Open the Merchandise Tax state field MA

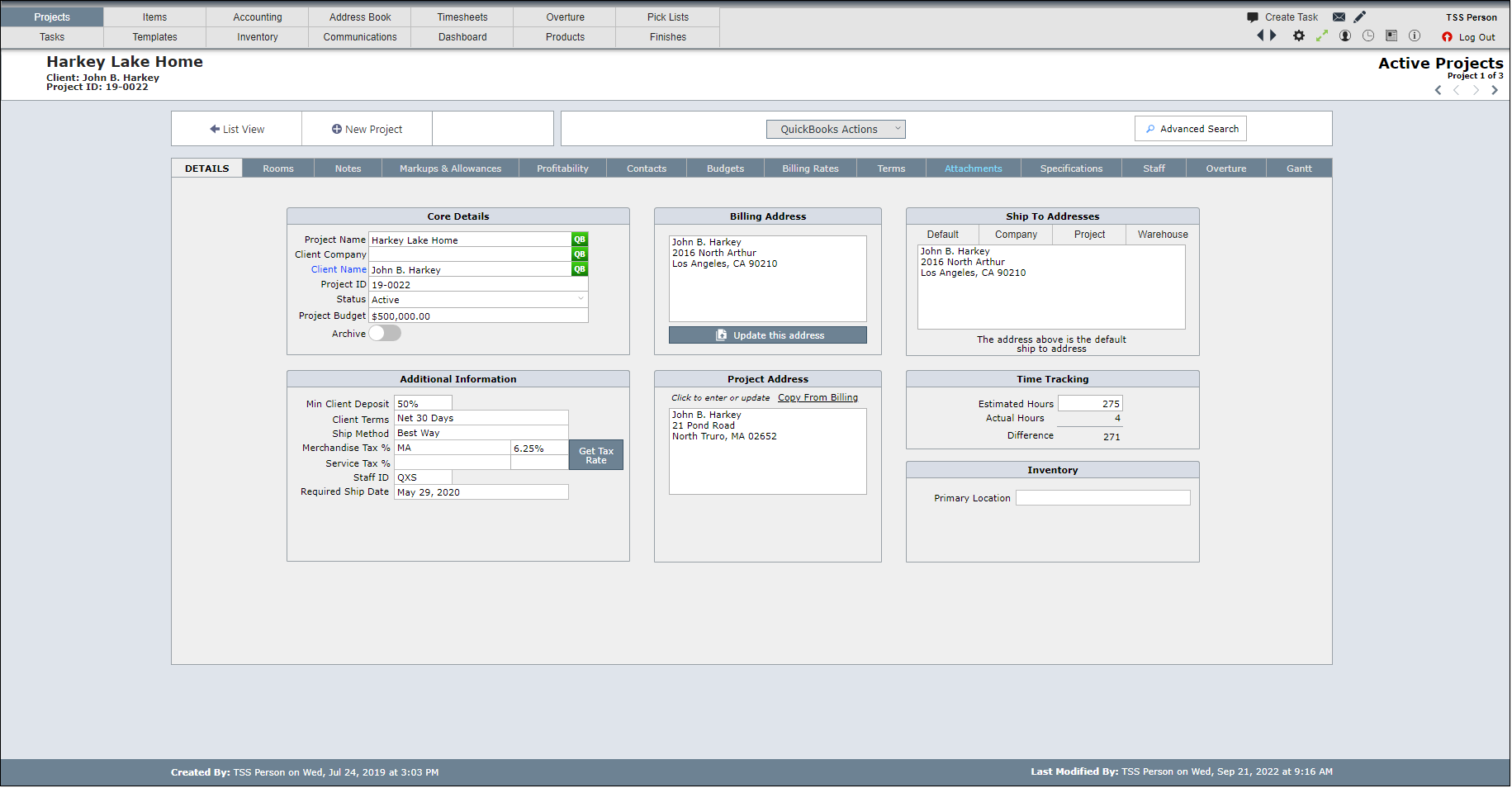(453, 448)
